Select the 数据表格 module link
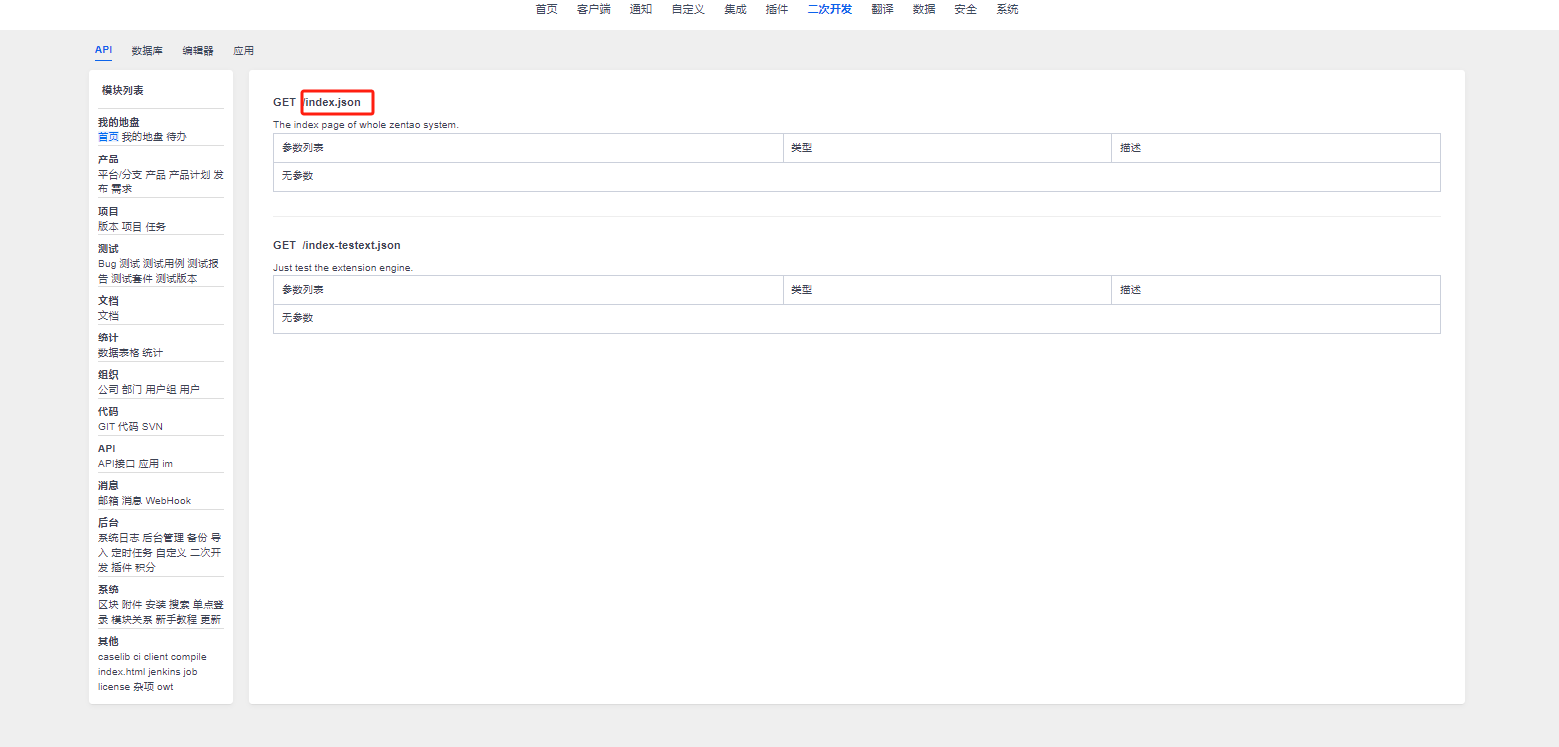 pos(119,352)
